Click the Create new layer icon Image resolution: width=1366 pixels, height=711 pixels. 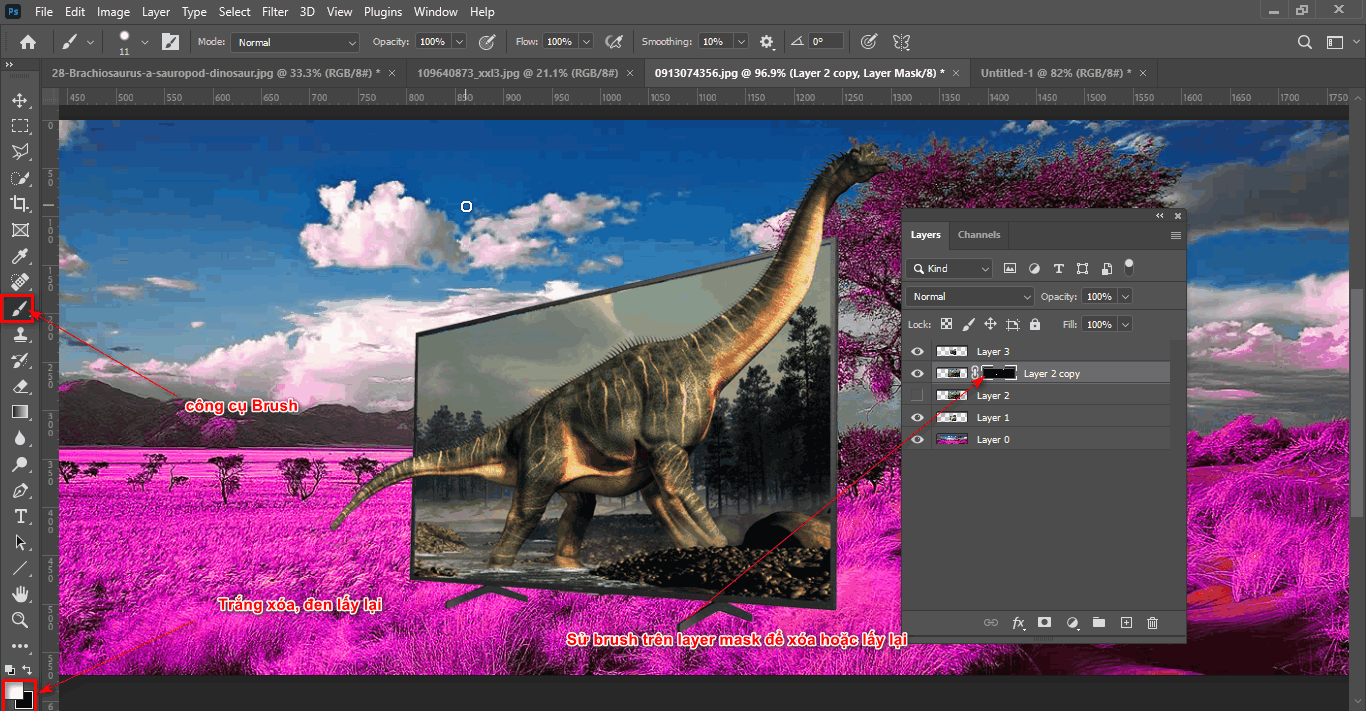pyautogui.click(x=1125, y=623)
